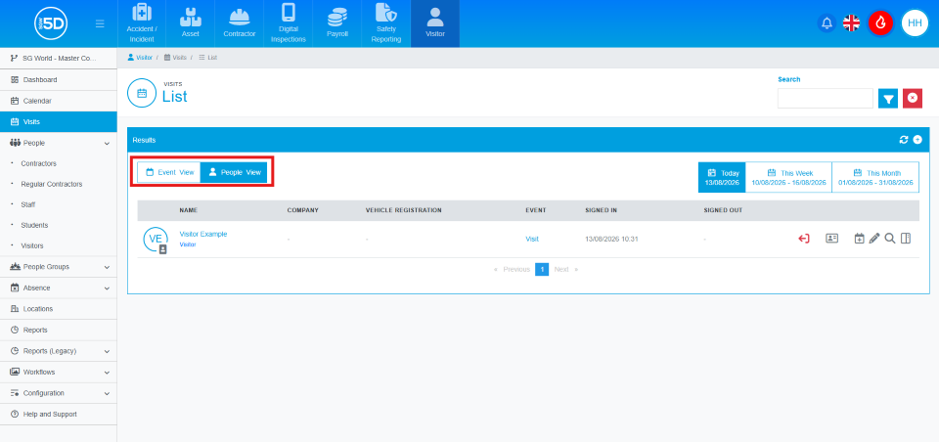
Task: Select page 1 in pagination
Action: (541, 270)
